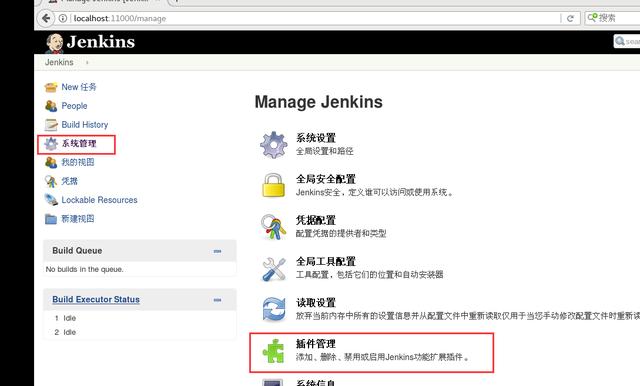640x386 pixels.
Task: Click the Build History notepad icon
Action: pos(51,124)
